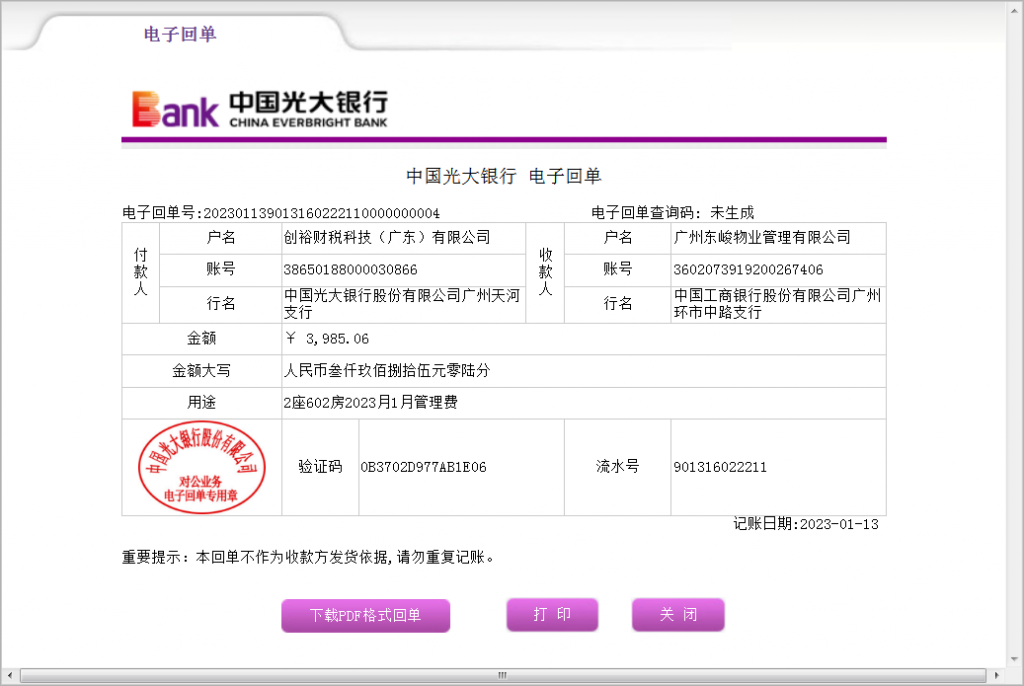This screenshot has height=686, width=1024.
Task: Click payee name 广州东峻物业管理有限公司
Action: coord(762,238)
